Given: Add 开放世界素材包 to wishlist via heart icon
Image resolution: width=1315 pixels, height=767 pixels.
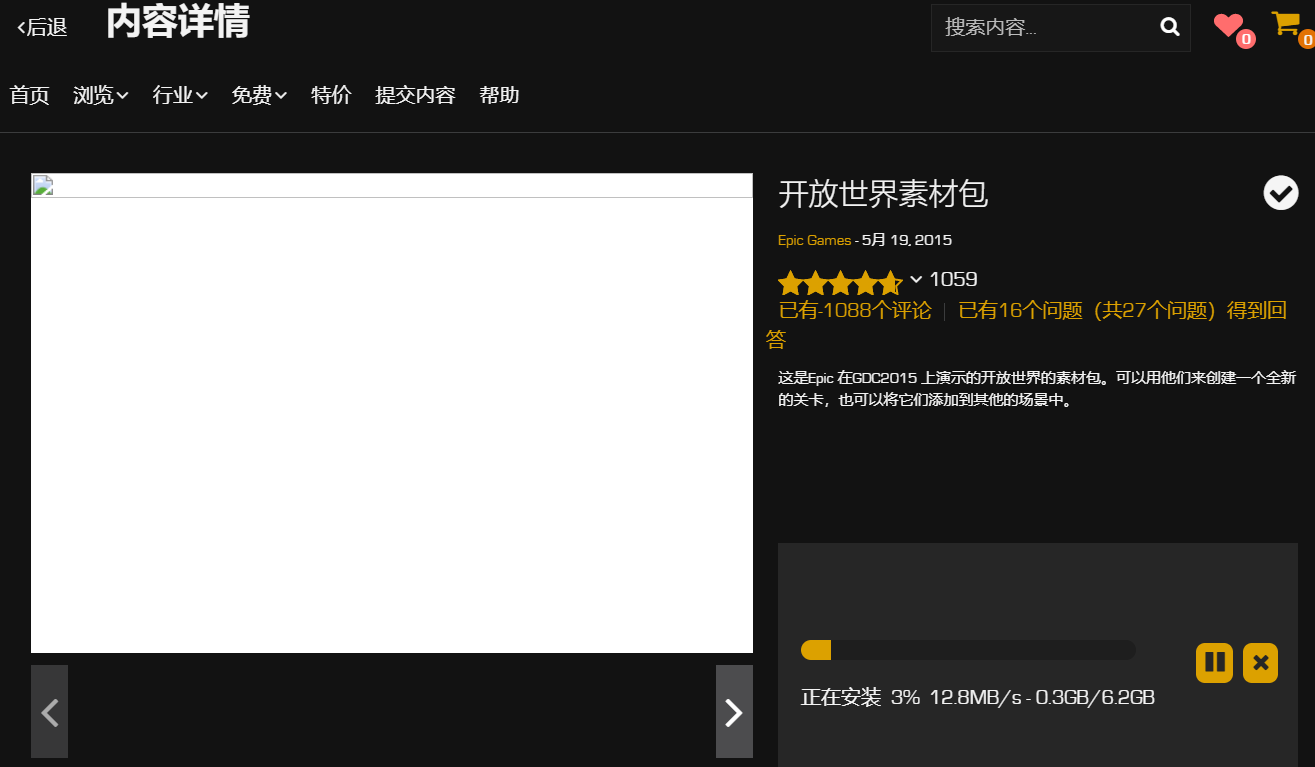Looking at the screenshot, I should [1228, 25].
